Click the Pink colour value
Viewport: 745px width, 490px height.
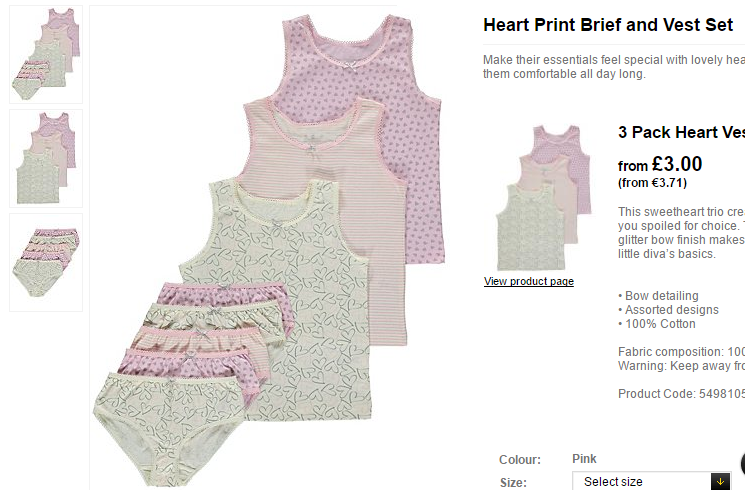[584, 459]
